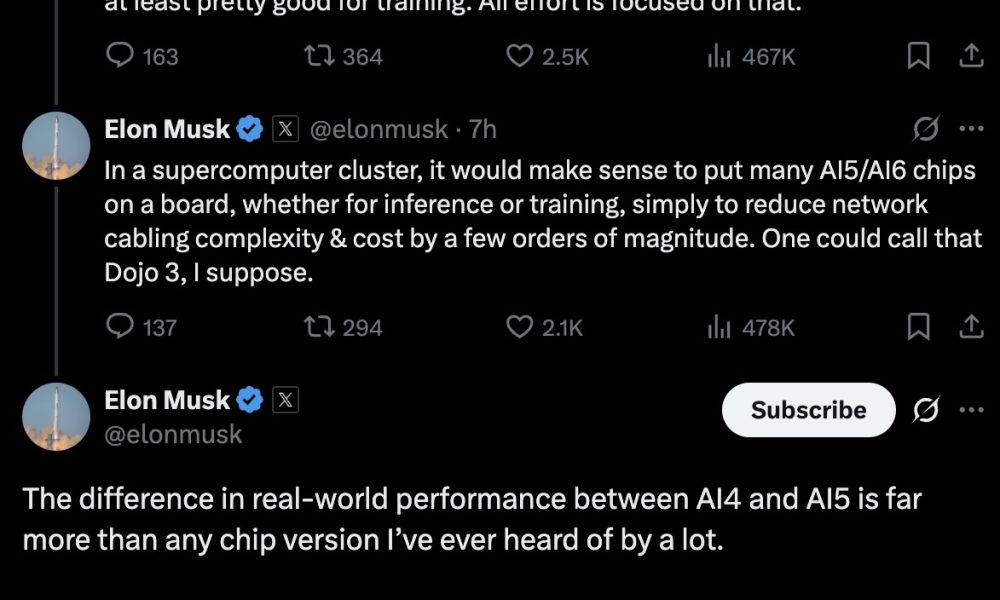Bookmark the Dojo 3 tweet
Screen dimensions: 1000x600
[x=918, y=327]
